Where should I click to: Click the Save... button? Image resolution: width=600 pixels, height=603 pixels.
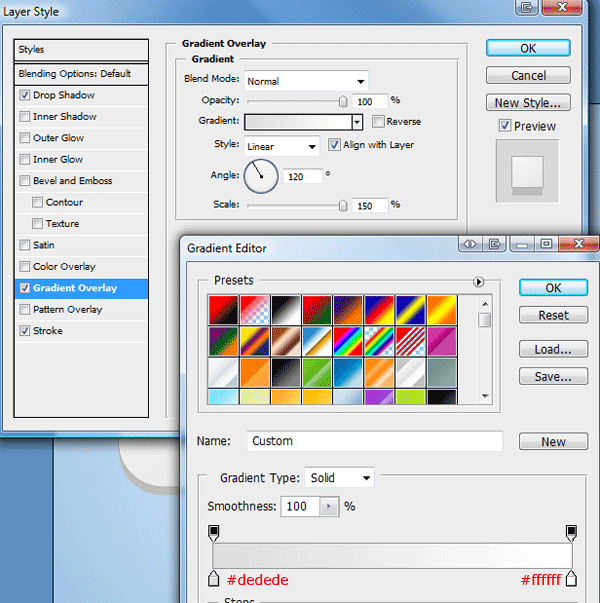point(553,376)
